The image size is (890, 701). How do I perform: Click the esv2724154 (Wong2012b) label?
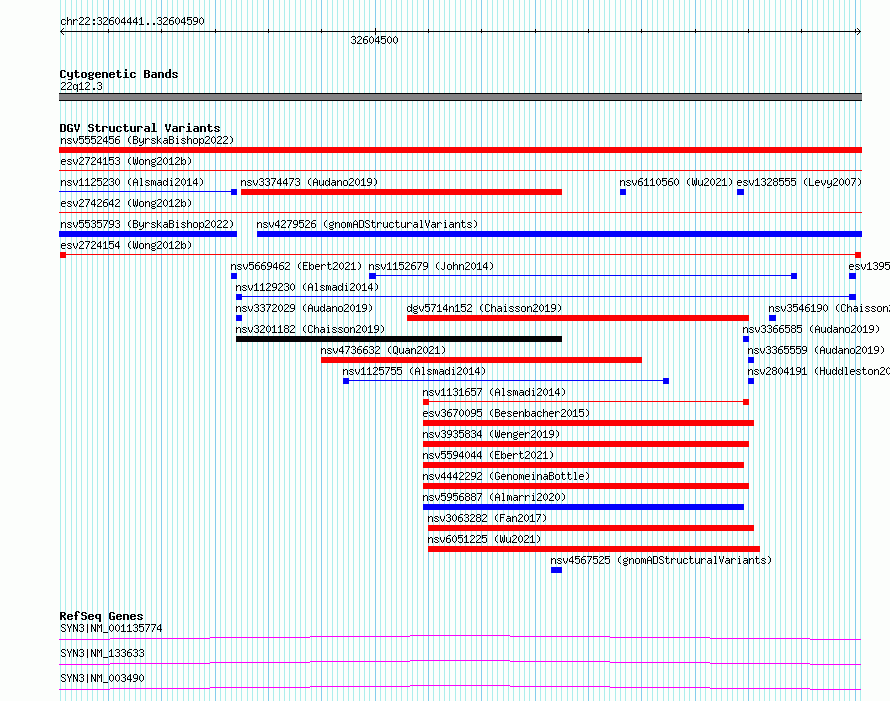126,245
